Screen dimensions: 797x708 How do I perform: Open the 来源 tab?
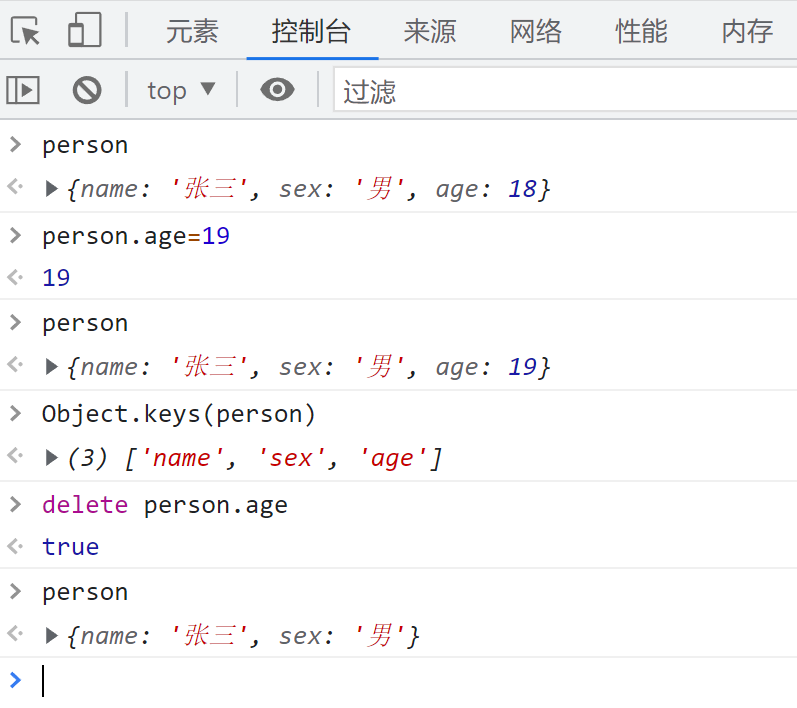pyautogui.click(x=430, y=31)
